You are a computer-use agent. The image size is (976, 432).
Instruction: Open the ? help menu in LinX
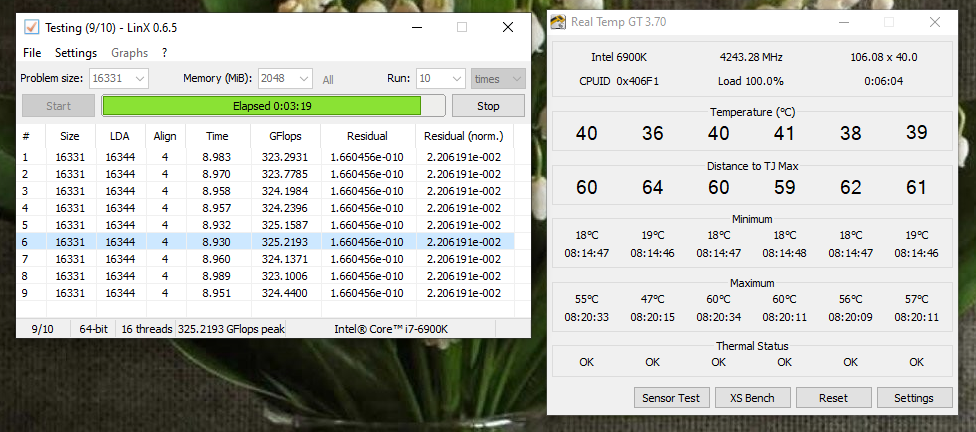164,53
